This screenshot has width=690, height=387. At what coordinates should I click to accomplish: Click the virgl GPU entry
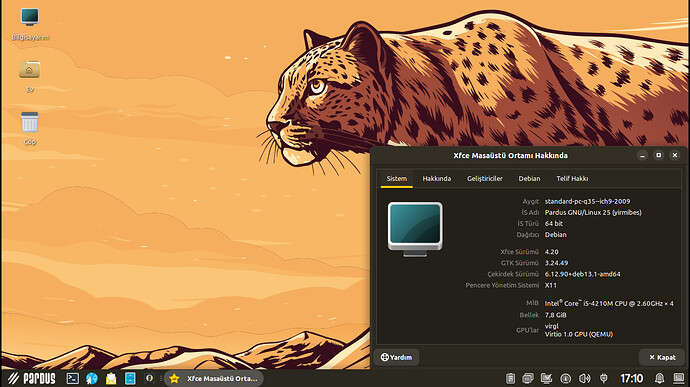[x=551, y=326]
